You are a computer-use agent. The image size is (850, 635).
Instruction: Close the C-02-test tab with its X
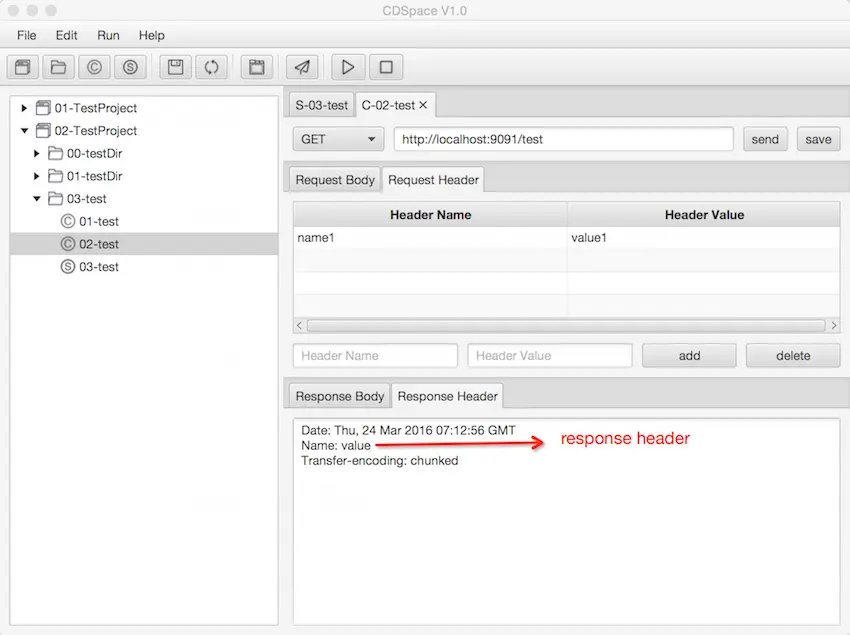coord(423,105)
